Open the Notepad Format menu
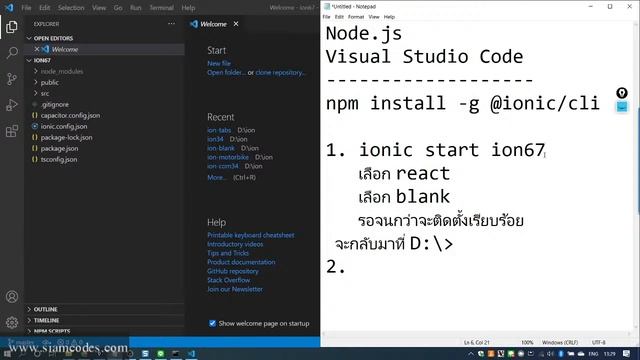640x360 pixels. click(x=356, y=17)
